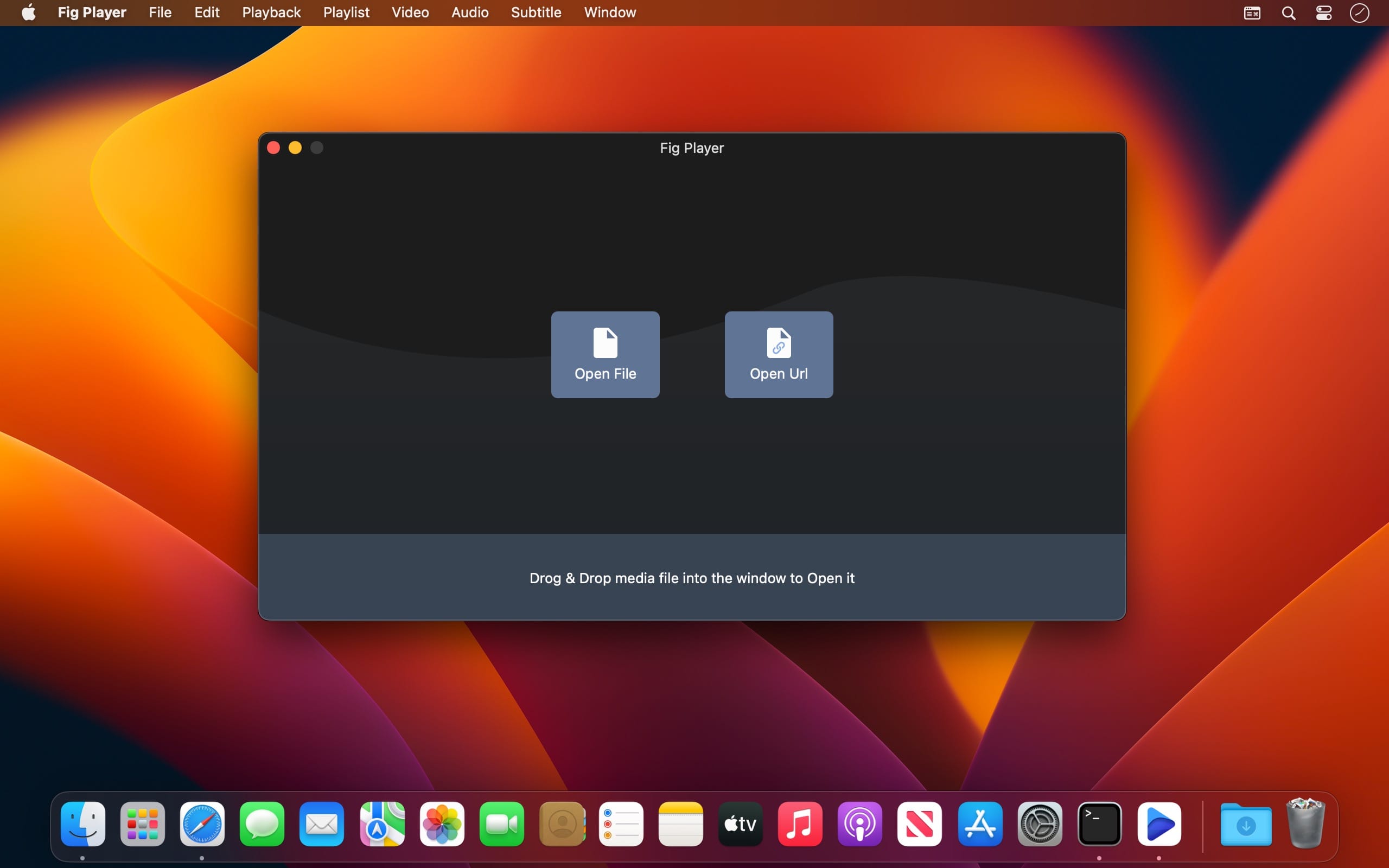
Task: Open the Downloads folder in the Dock
Action: tap(1246, 824)
